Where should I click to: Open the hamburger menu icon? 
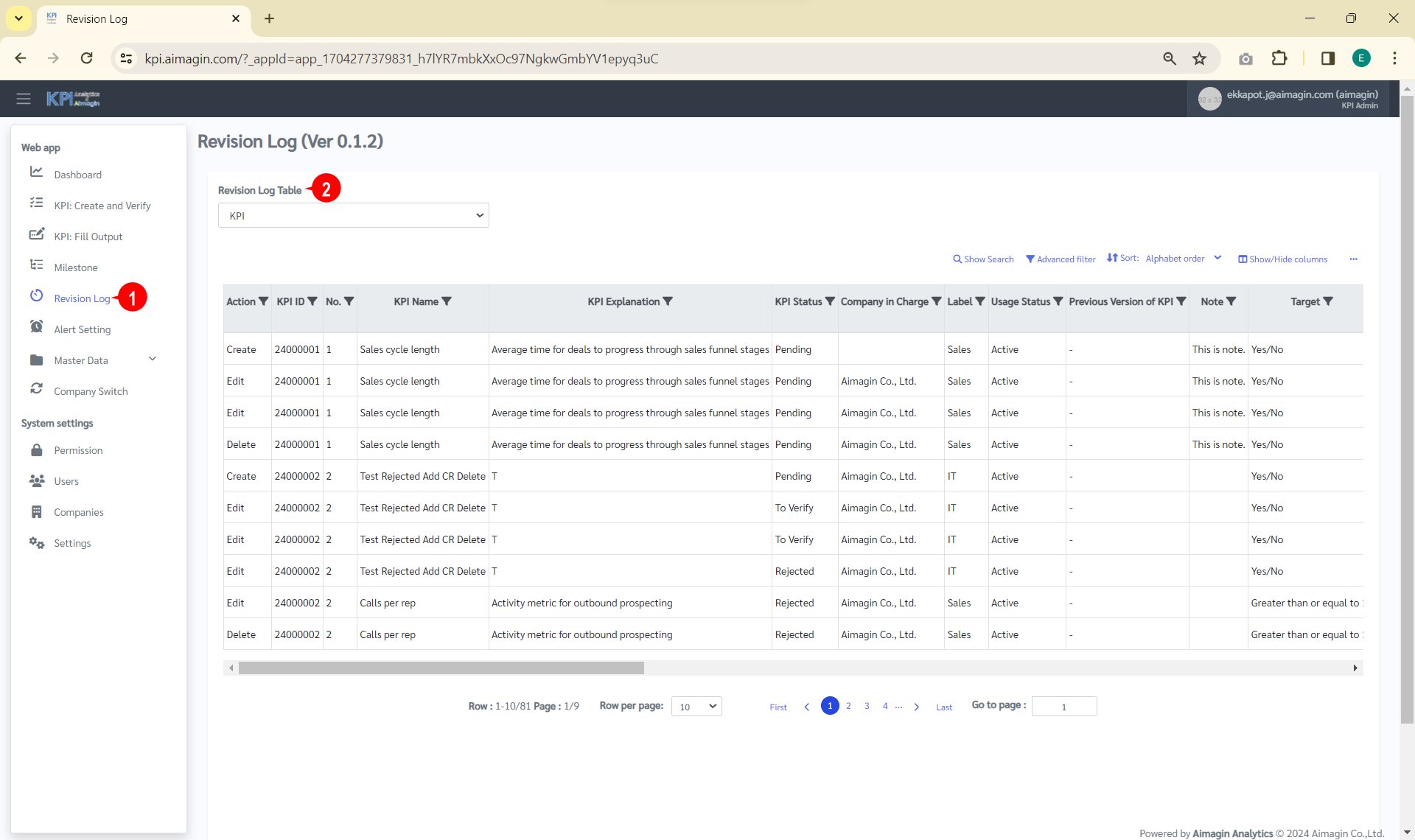24,99
